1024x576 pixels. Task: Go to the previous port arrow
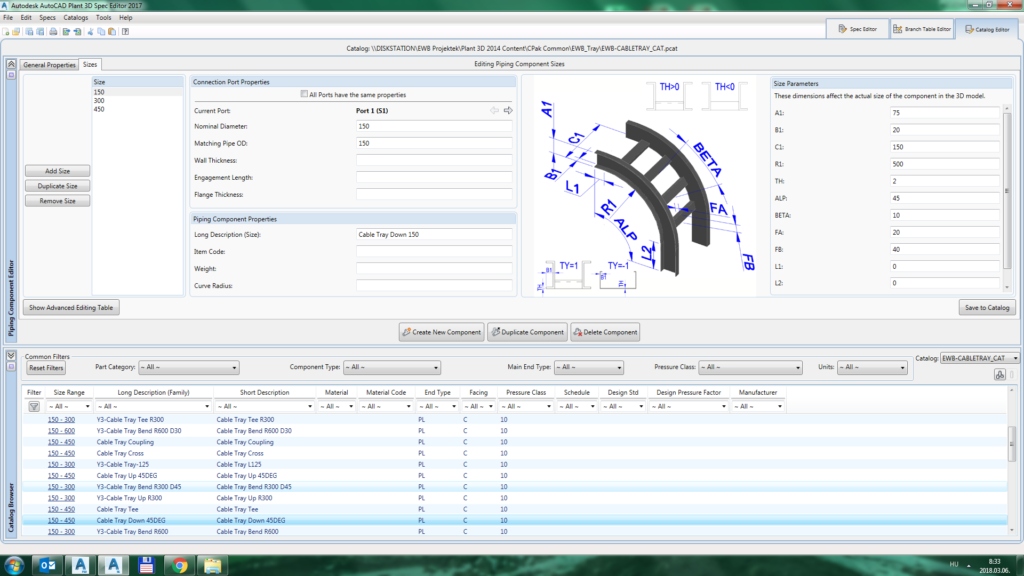click(494, 110)
